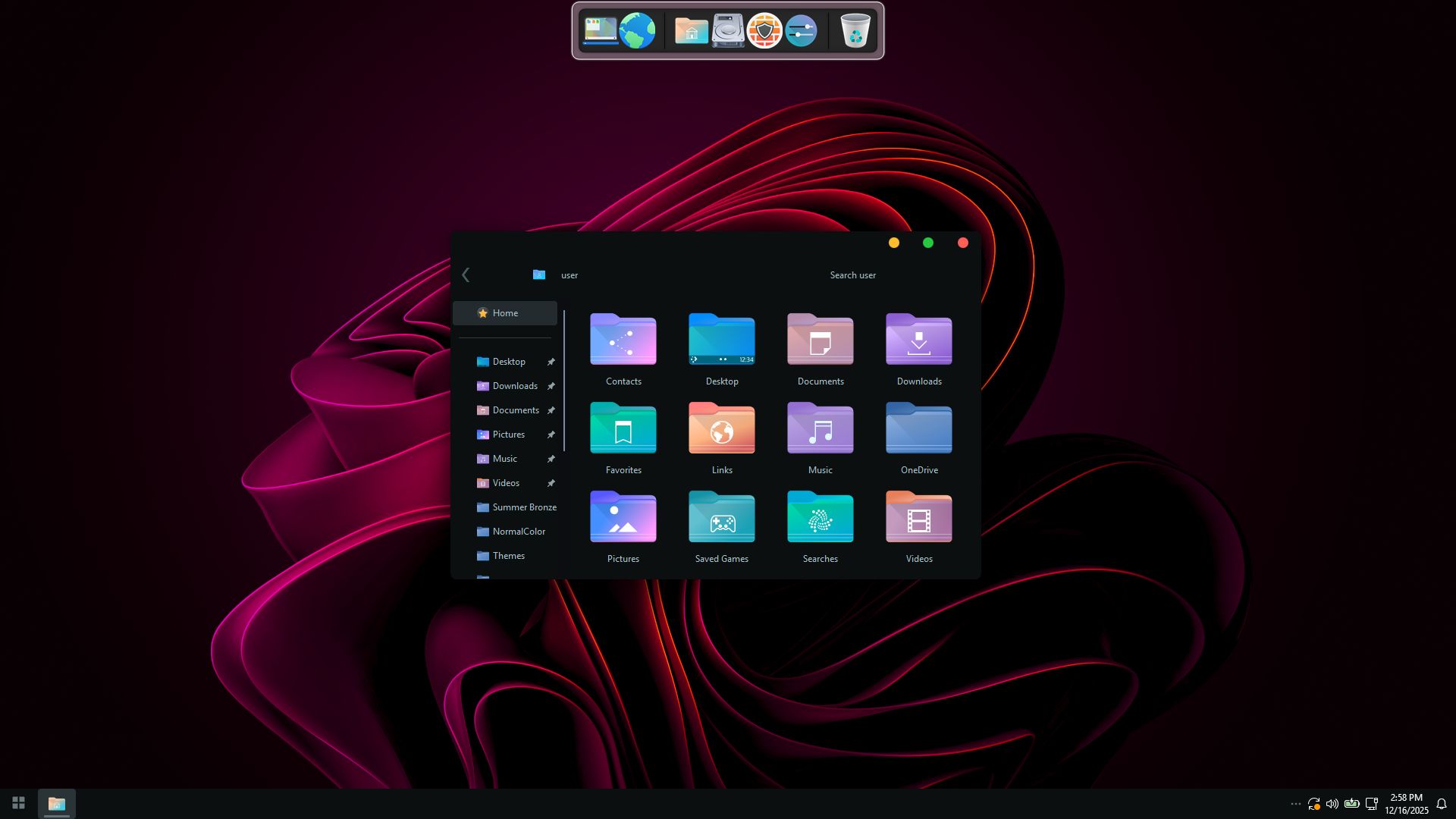The width and height of the screenshot is (1456, 819).
Task: Open the hard drive icon in dock
Action: (x=728, y=31)
